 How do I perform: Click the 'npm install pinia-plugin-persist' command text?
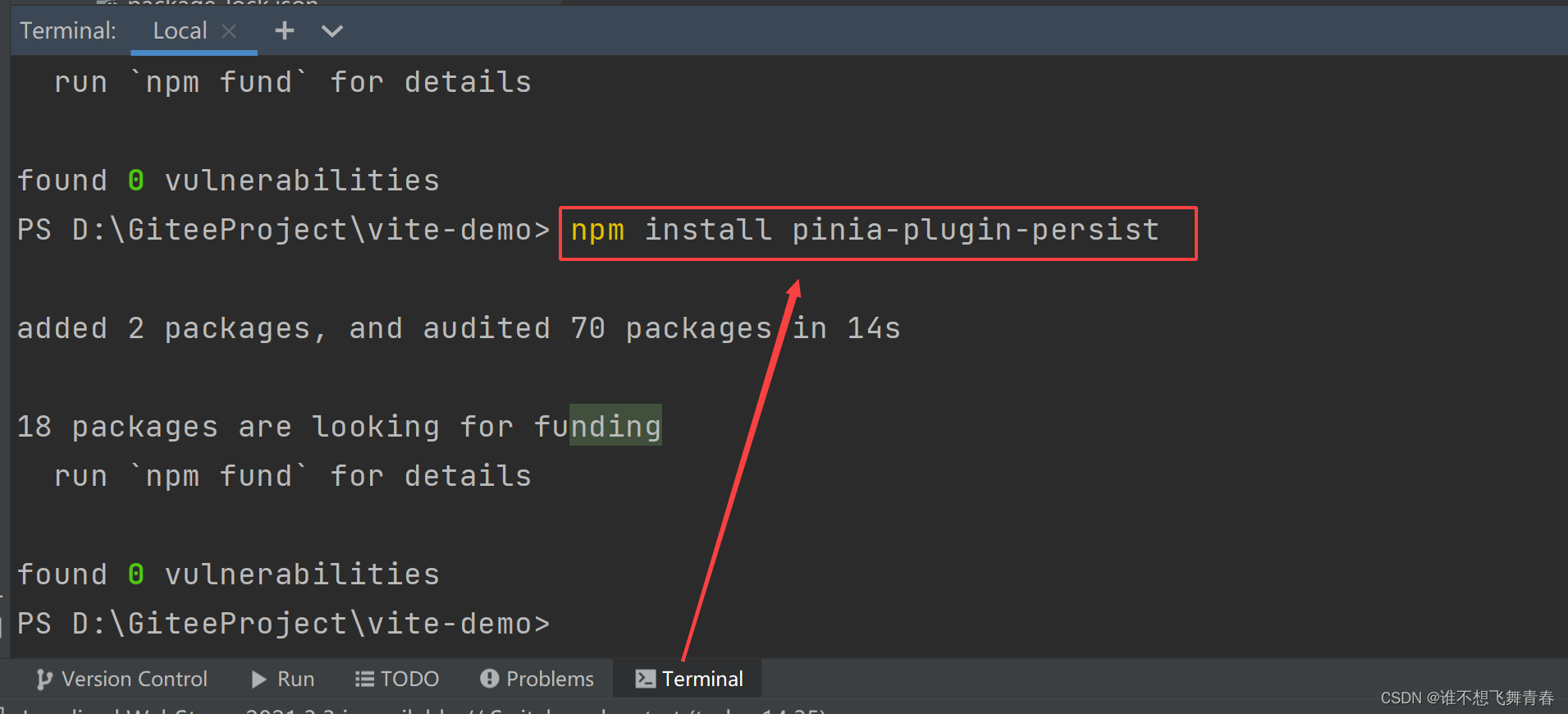pos(865,231)
